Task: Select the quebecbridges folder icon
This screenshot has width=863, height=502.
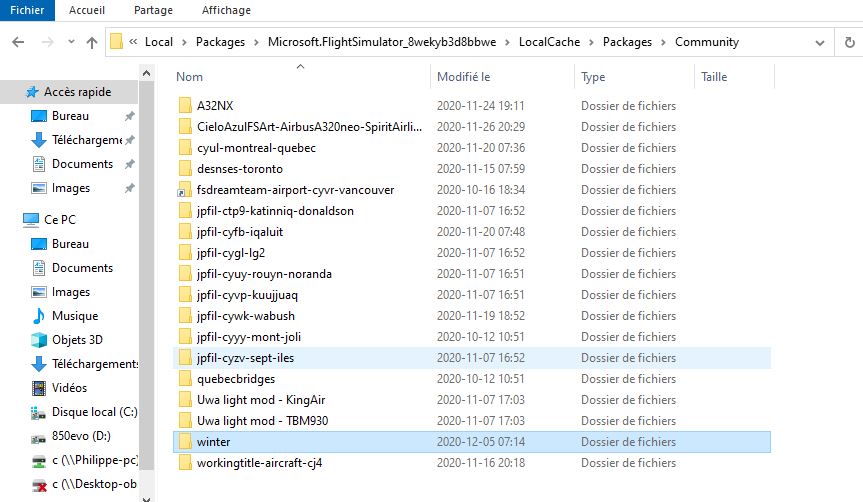Action: (185, 379)
